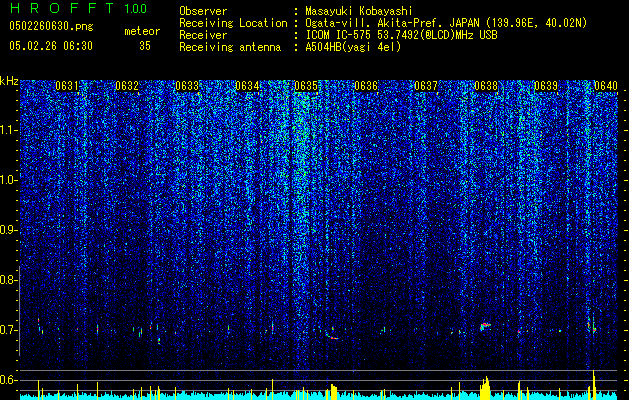Click the 0637 time marker
The image size is (629, 400).
[x=426, y=86]
